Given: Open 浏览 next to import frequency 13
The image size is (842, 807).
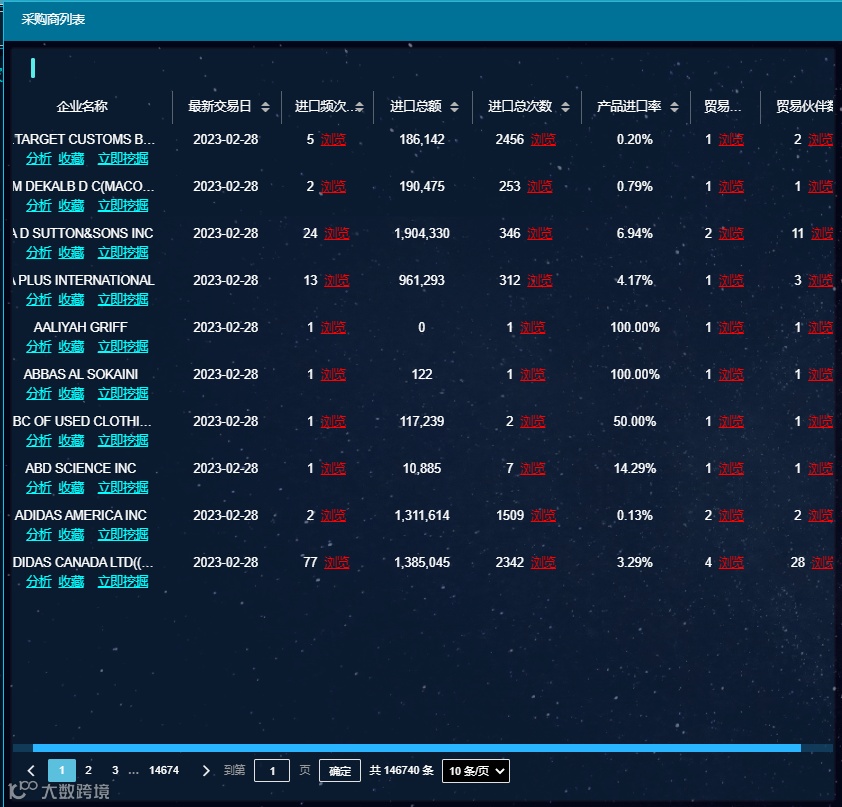Looking at the screenshot, I should pyautogui.click(x=337, y=280).
